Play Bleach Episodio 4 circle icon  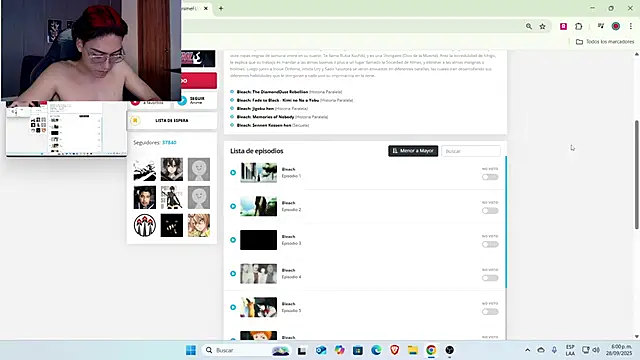pos(233,273)
